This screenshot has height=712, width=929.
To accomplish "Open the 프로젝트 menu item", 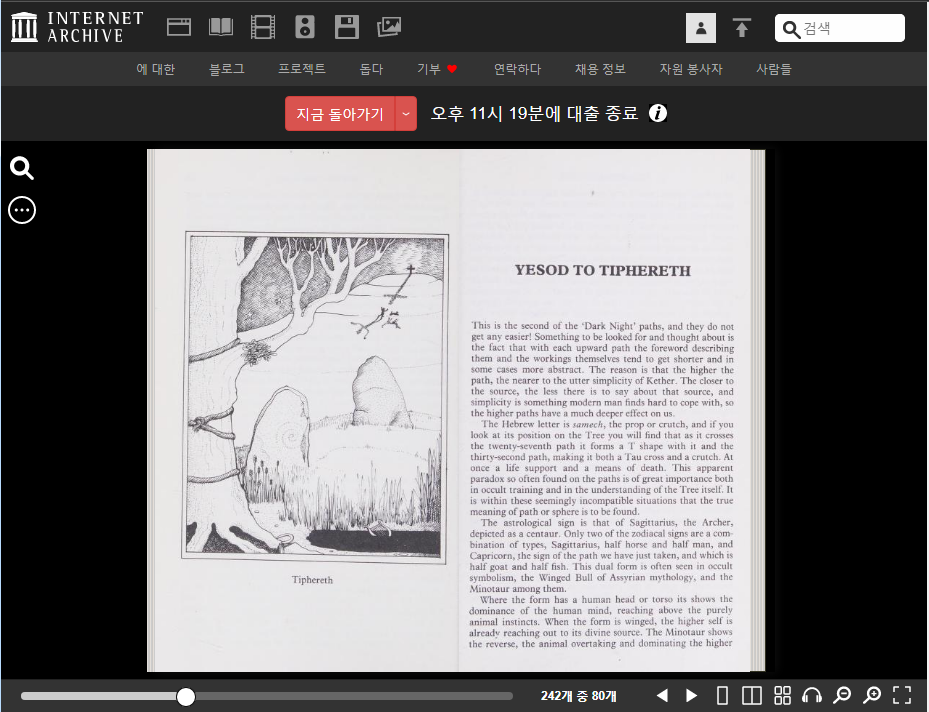I will point(302,69).
